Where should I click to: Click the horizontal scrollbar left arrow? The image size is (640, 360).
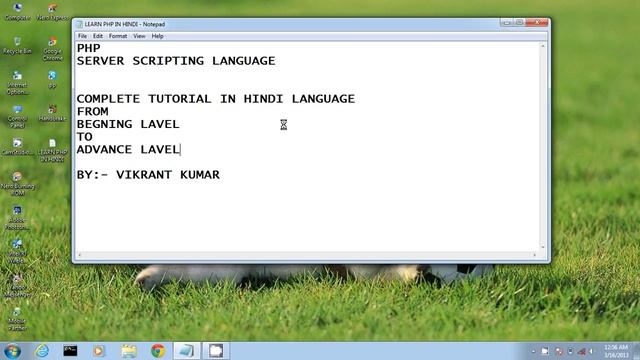[80, 255]
